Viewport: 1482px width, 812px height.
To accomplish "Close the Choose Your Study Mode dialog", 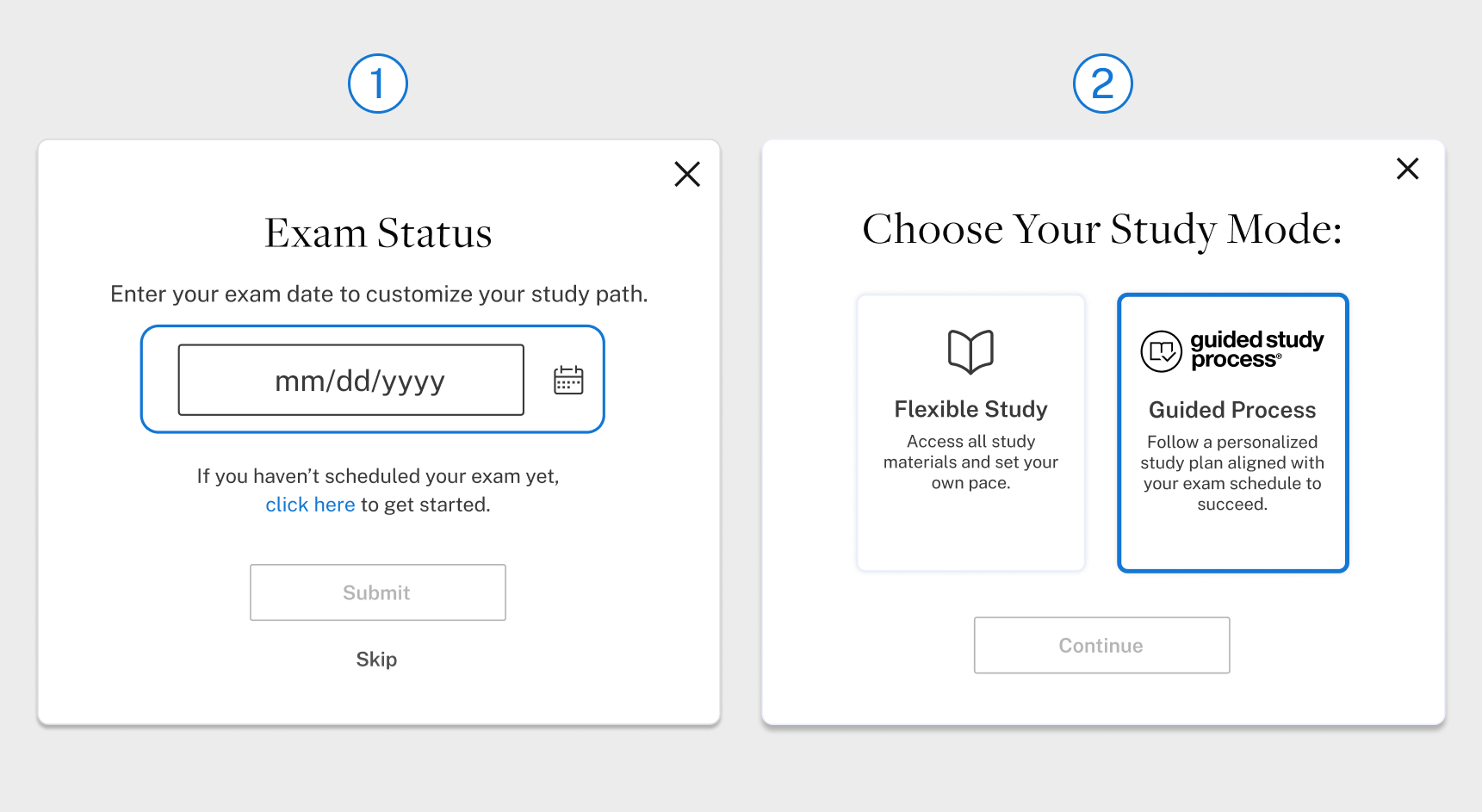I will (x=1407, y=169).
